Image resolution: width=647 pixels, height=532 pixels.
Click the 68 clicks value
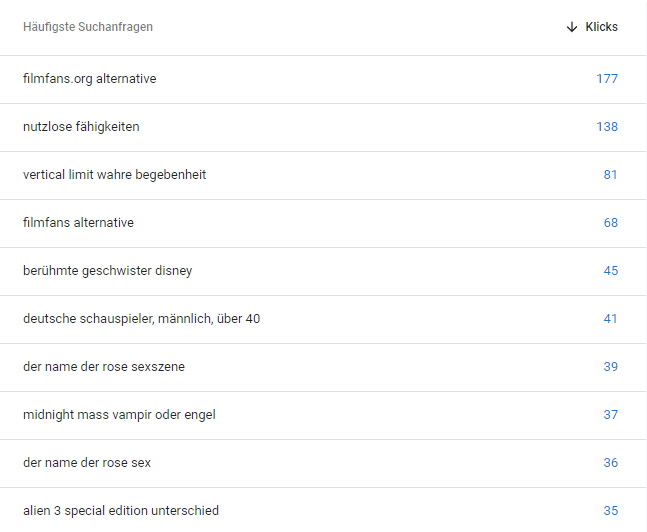pyautogui.click(x=610, y=223)
